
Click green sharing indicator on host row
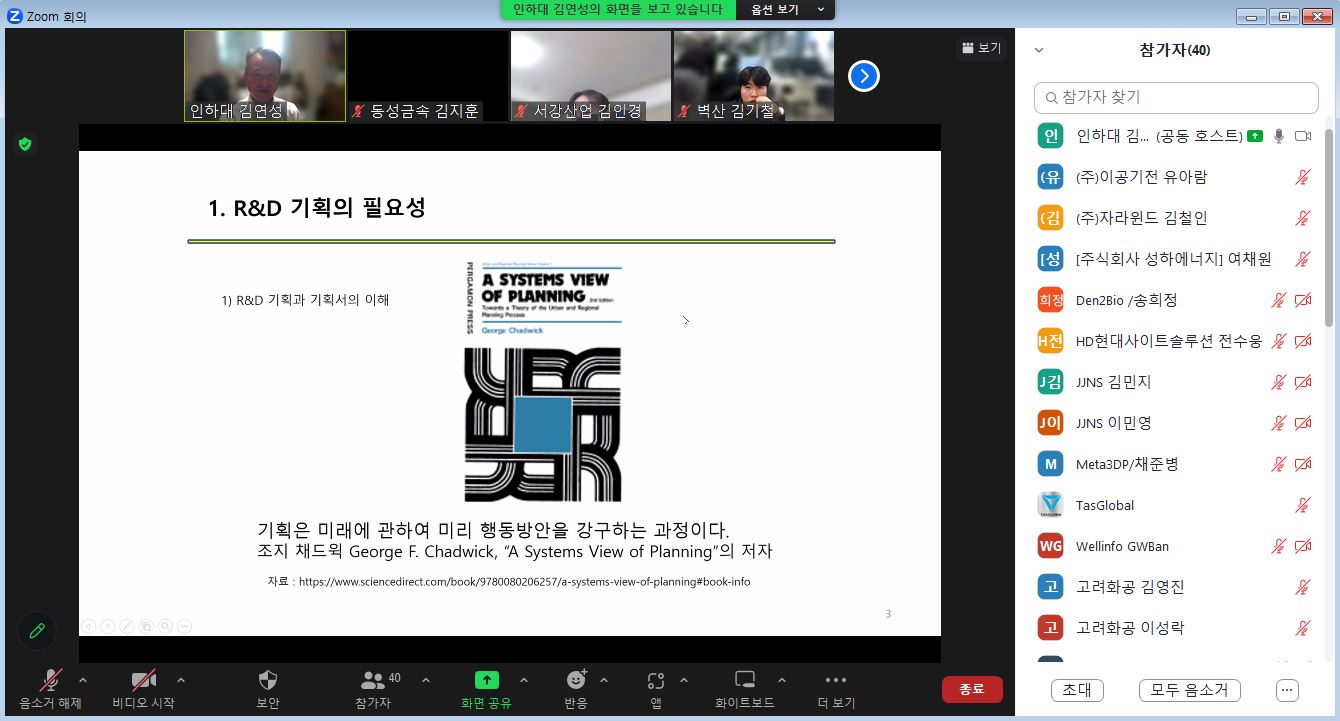[x=1255, y=136]
